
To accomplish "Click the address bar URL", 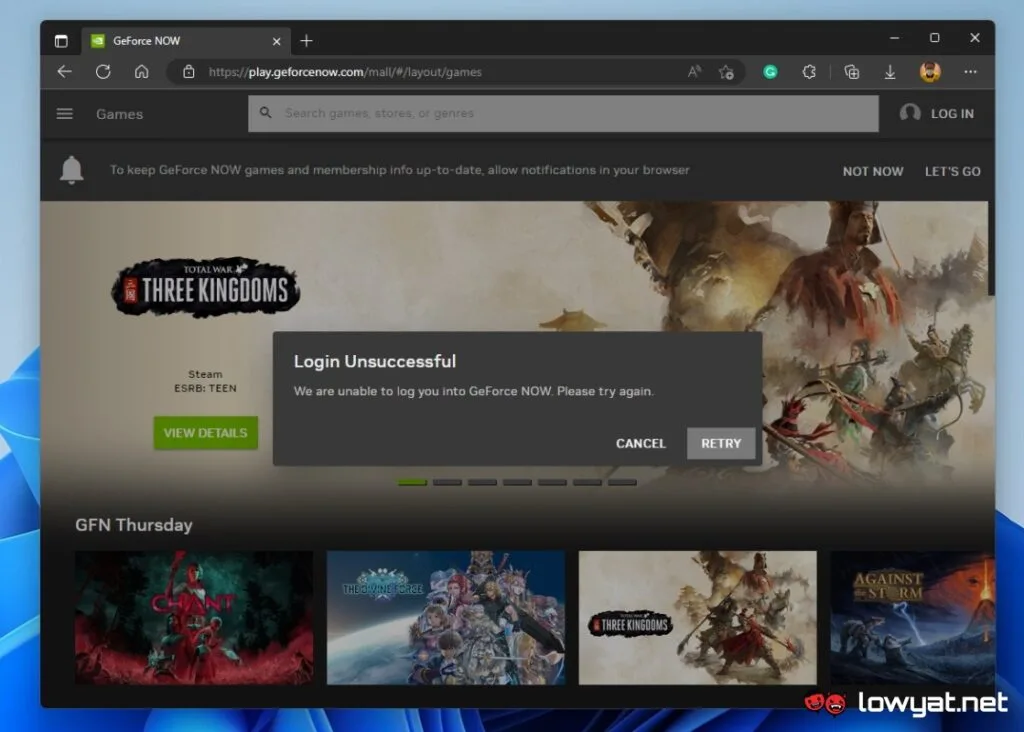I will [x=345, y=72].
